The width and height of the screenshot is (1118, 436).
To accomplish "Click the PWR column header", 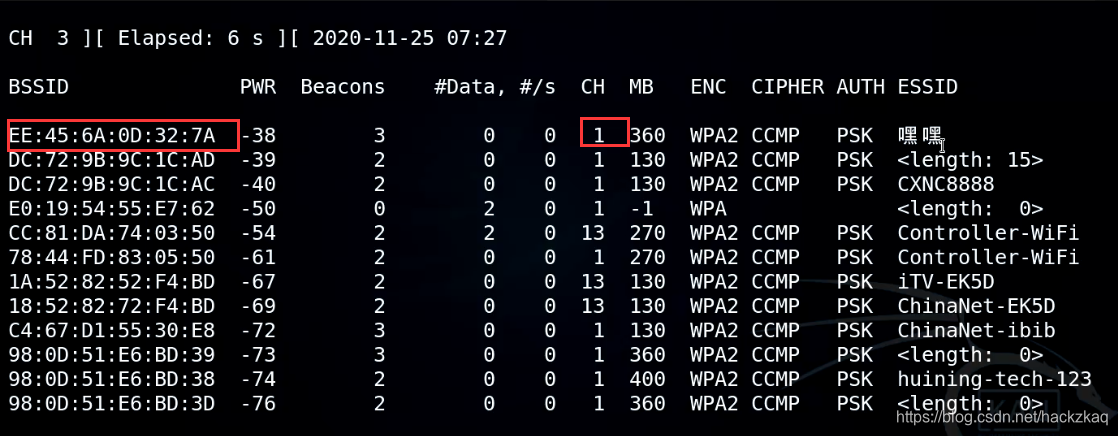I will (x=258, y=87).
